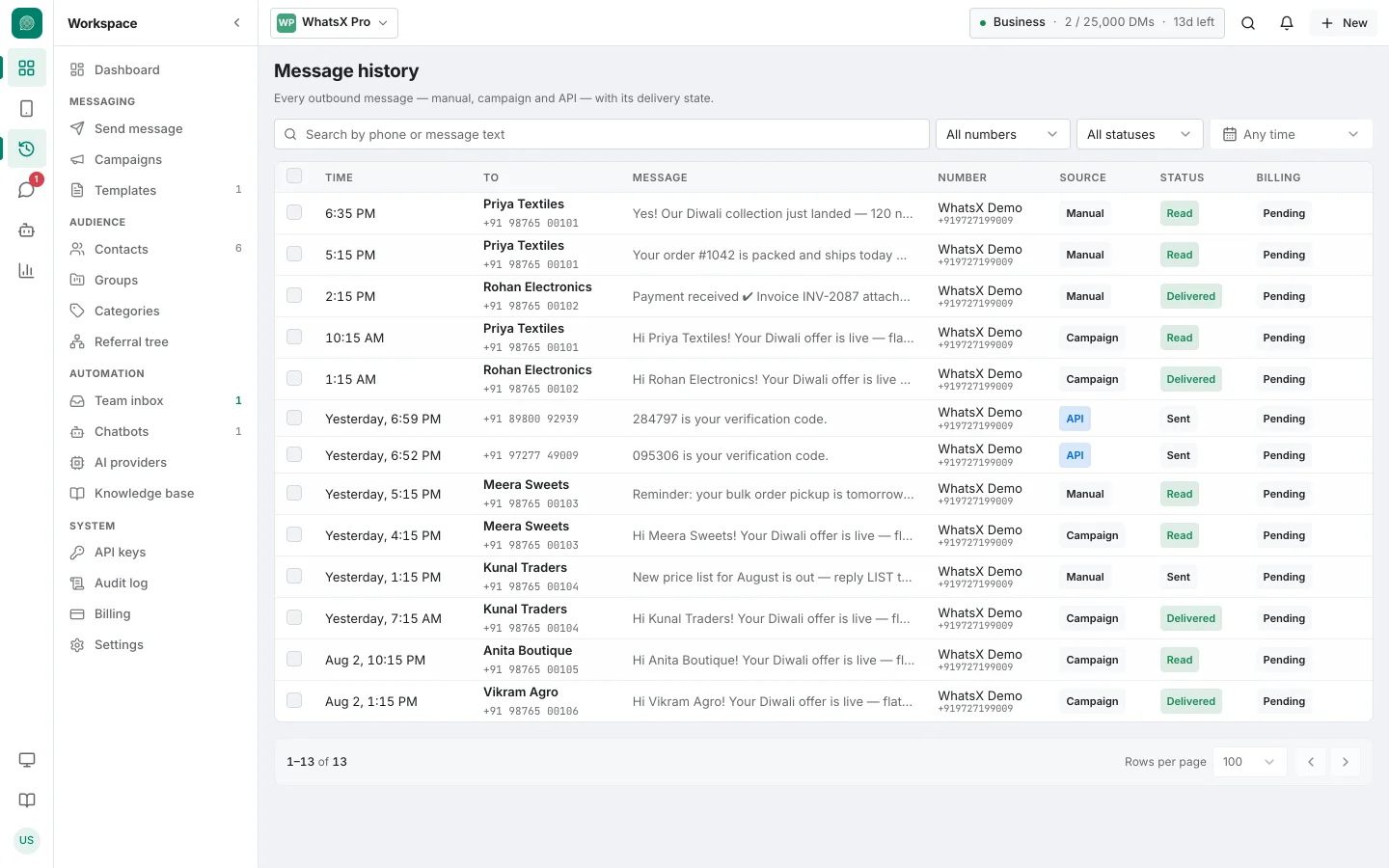The width and height of the screenshot is (1389, 868).
Task: Click the Referral tree icon
Action: pyautogui.click(x=77, y=341)
